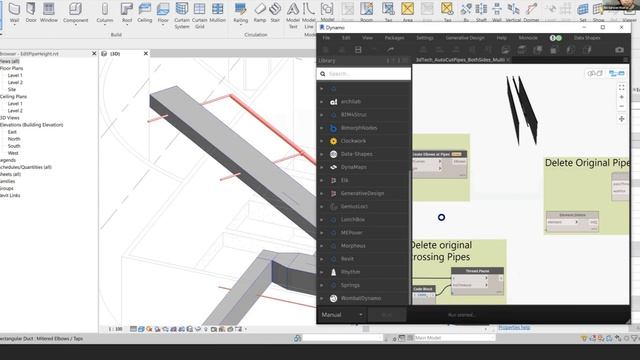Click zoom to fit icon in Dynamo canvas
The width and height of the screenshot is (640, 360).
click(621, 88)
